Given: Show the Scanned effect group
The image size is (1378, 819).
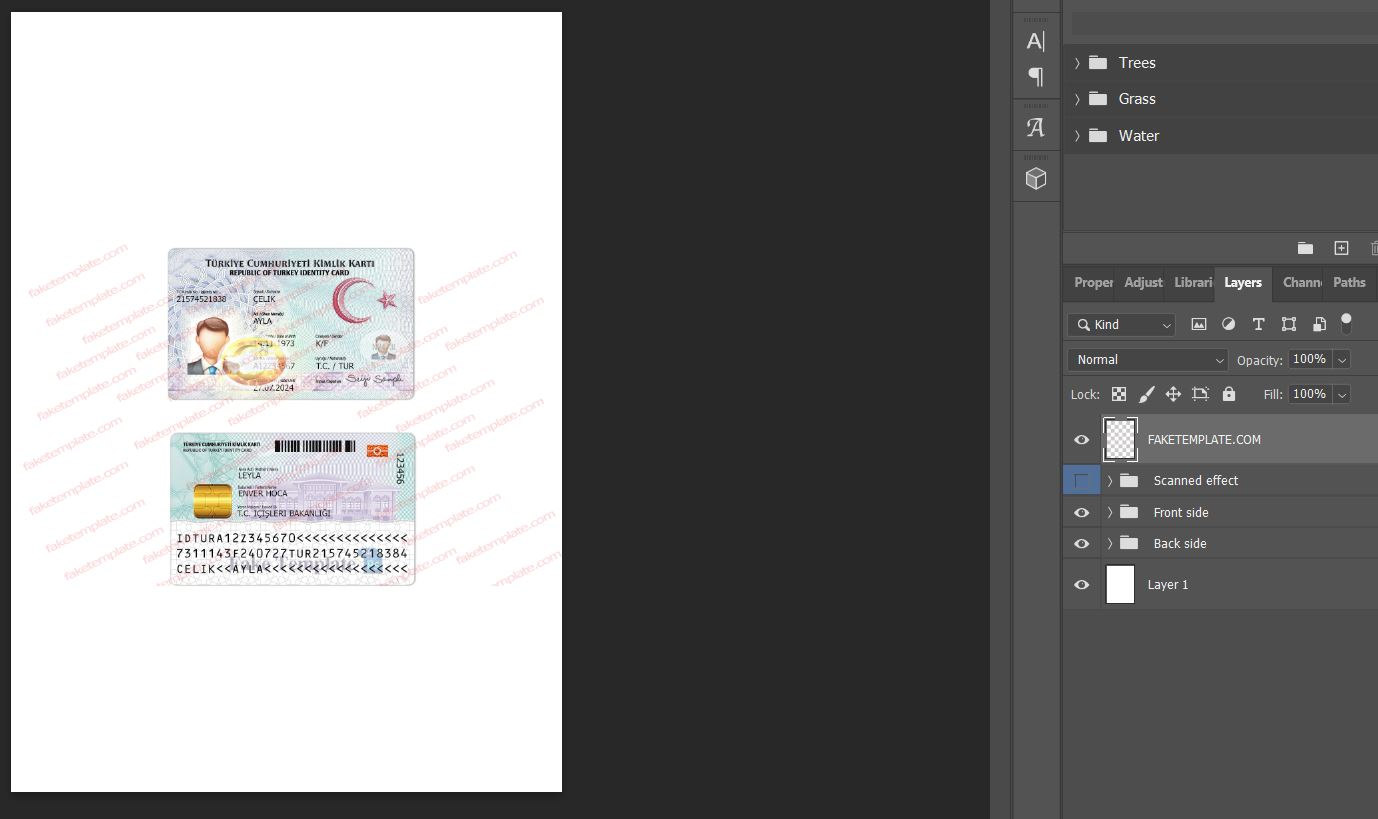Looking at the screenshot, I should click(1081, 480).
